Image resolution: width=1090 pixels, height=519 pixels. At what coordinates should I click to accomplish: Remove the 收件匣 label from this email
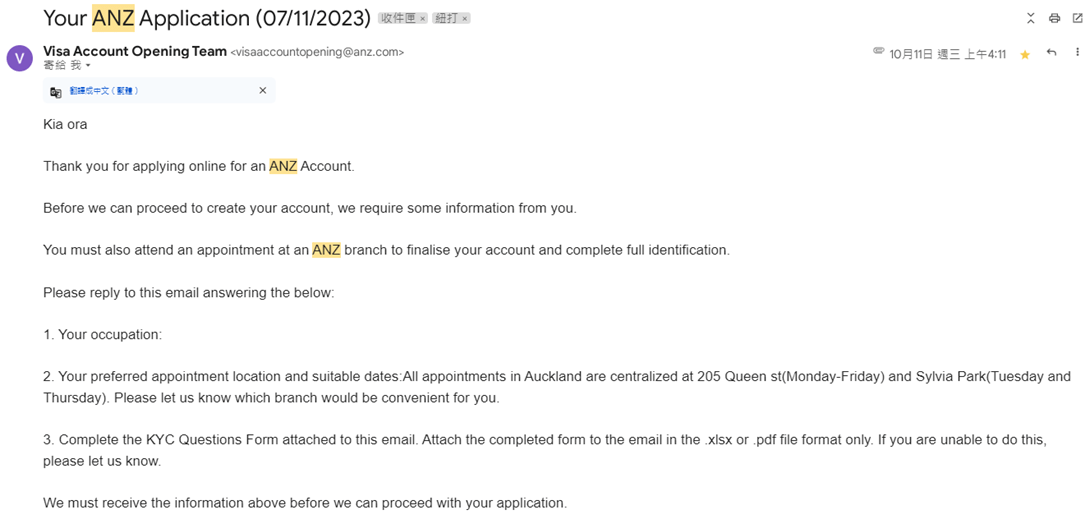pyautogui.click(x=423, y=19)
